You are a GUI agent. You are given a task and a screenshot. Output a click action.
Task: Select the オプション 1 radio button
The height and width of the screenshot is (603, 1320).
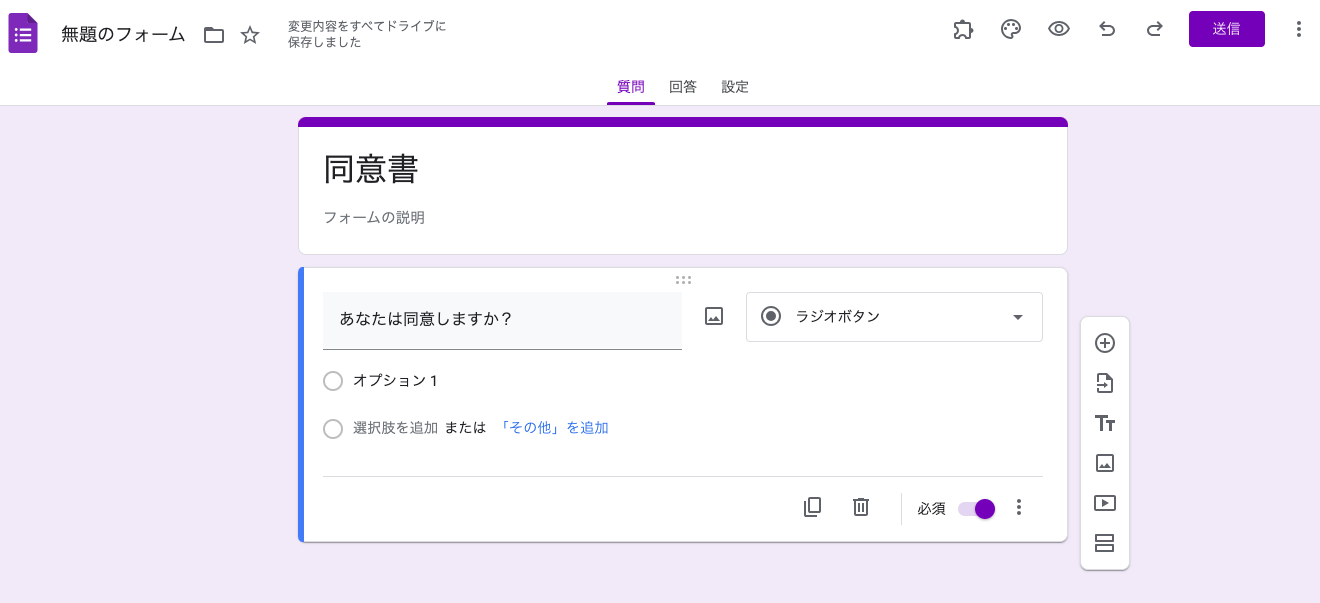pos(333,381)
